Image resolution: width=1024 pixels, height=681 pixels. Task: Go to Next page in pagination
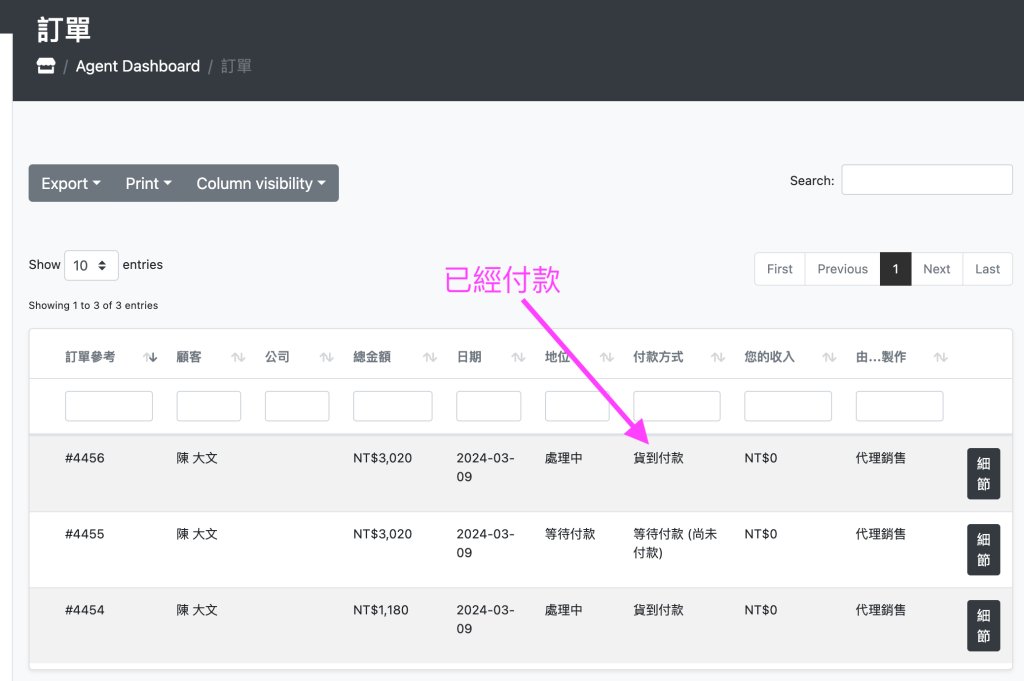pos(936,269)
